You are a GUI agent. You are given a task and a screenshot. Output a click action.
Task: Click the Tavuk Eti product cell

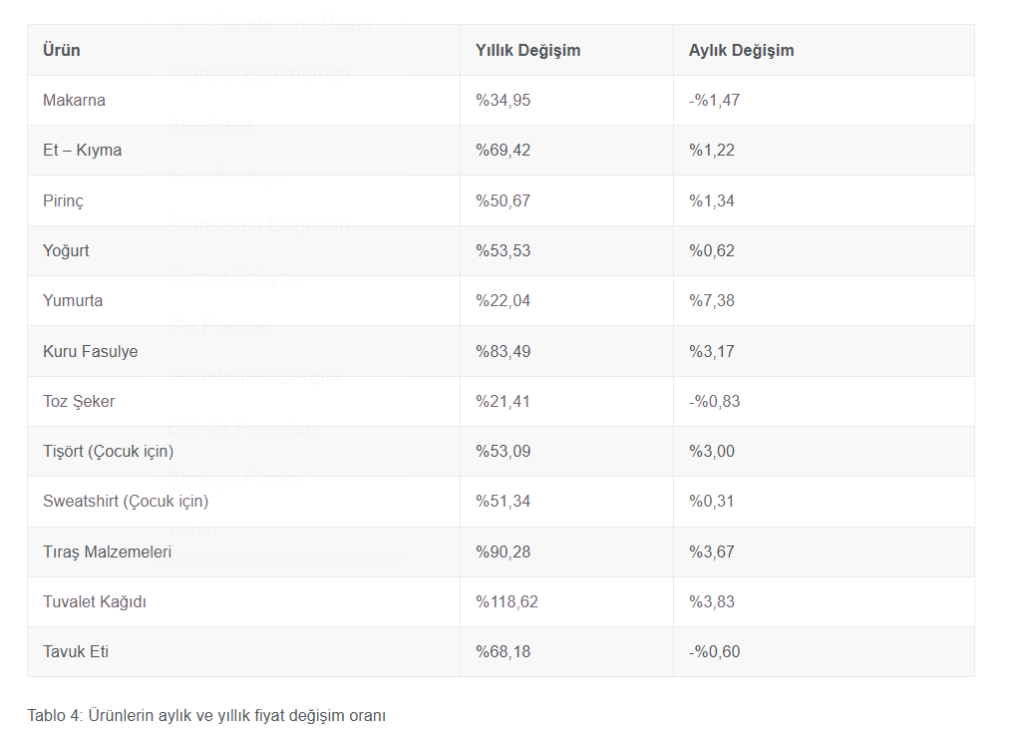(76, 652)
